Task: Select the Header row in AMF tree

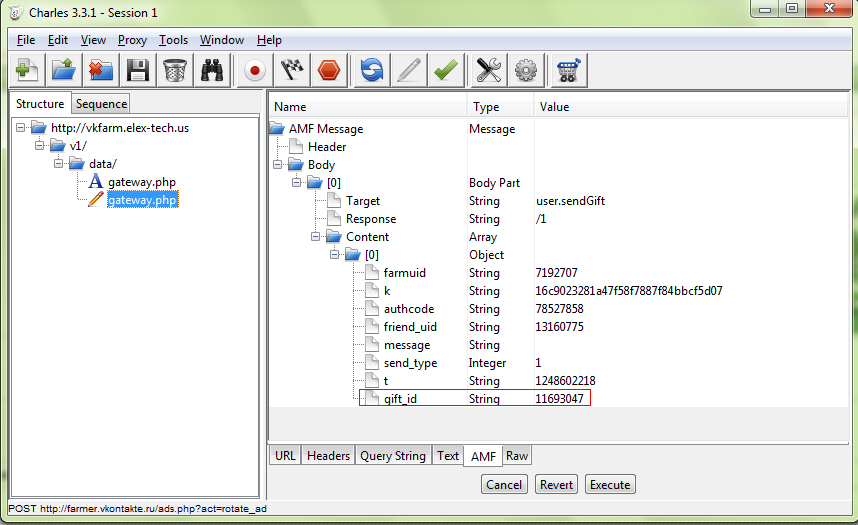Action: click(x=558, y=147)
